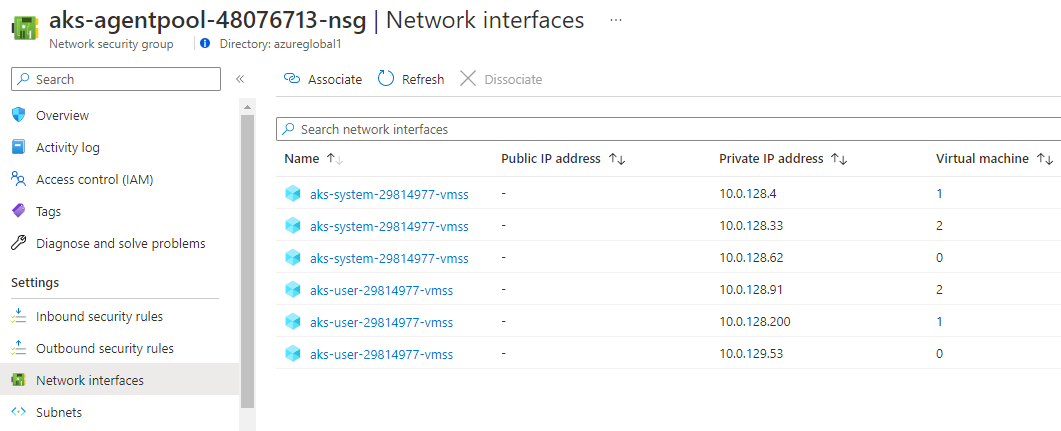The image size is (1061, 431).
Task: Click the Refresh circular arrow icon
Action: (x=386, y=79)
